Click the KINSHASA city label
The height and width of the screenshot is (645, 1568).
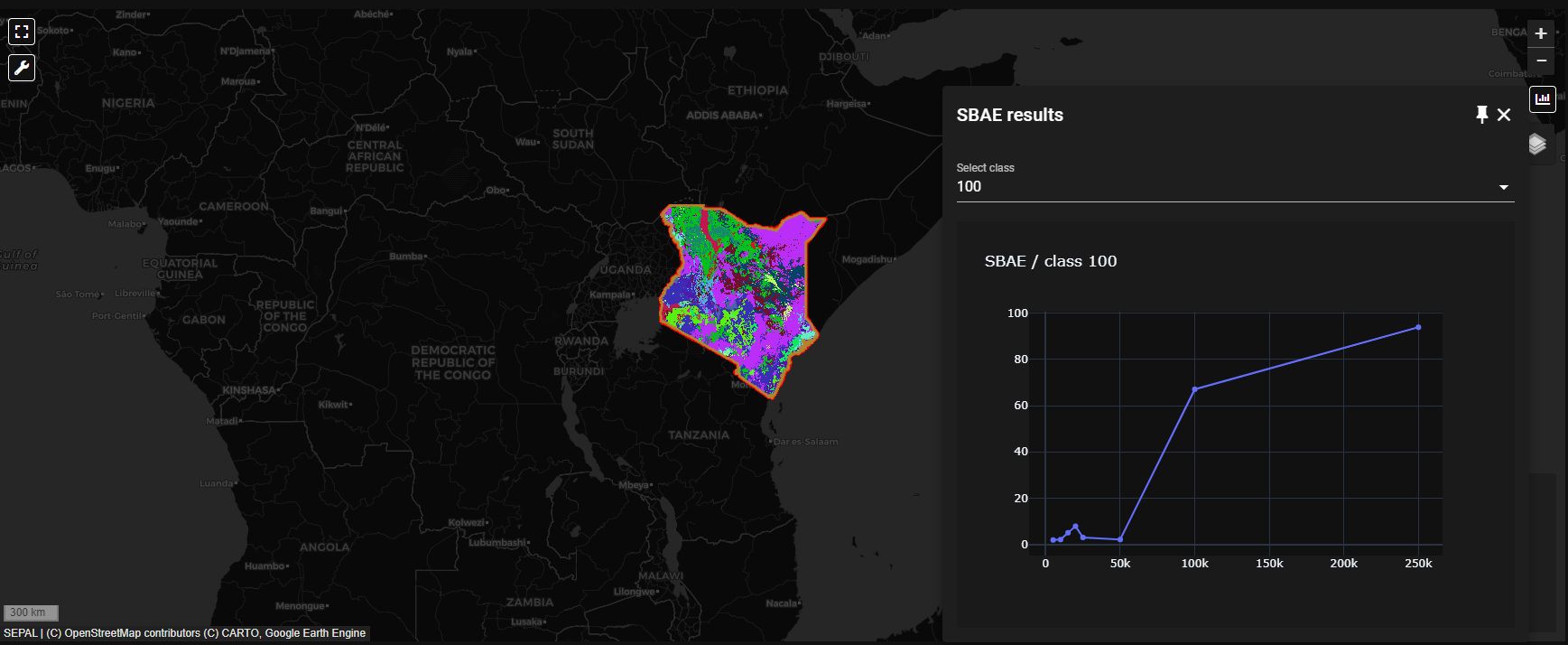pyautogui.click(x=249, y=390)
